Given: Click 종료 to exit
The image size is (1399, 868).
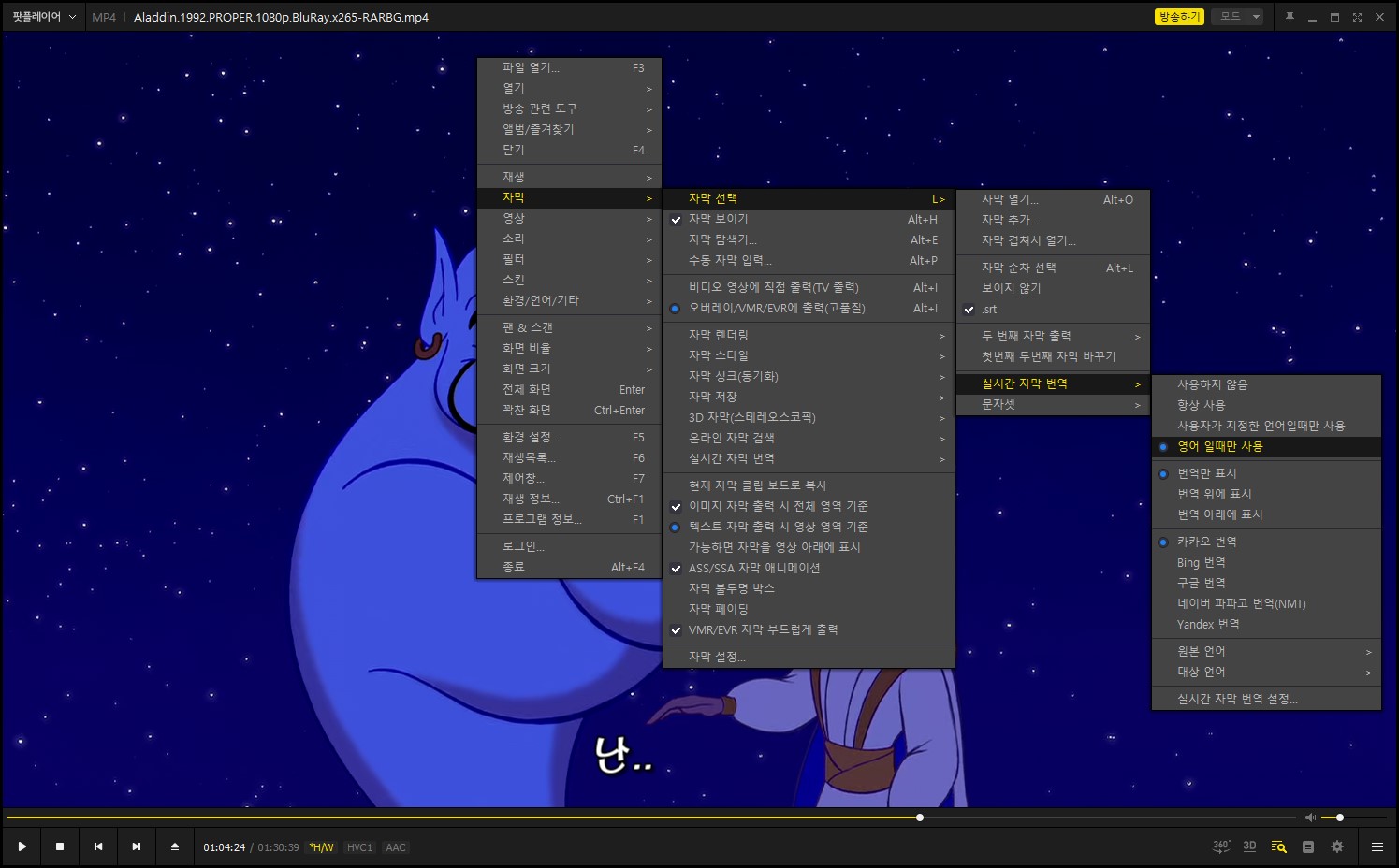Looking at the screenshot, I should click(569, 567).
